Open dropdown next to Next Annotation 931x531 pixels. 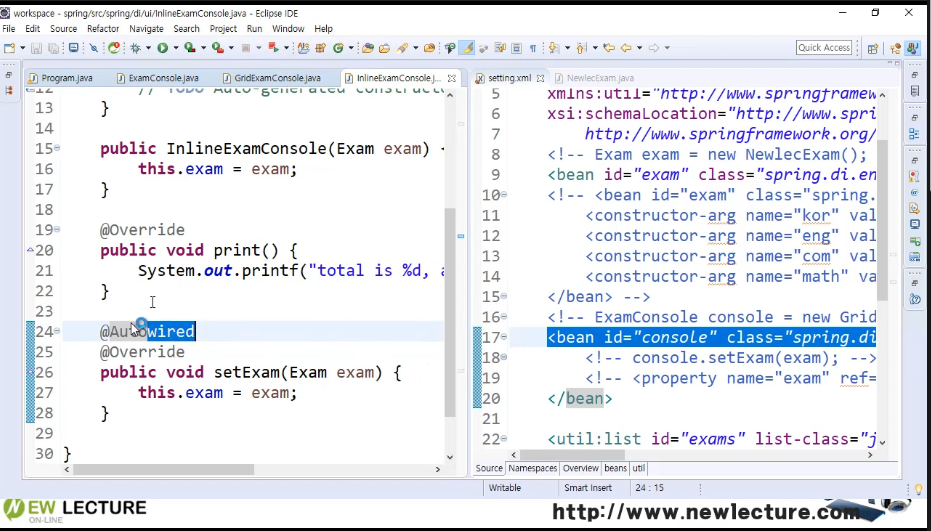[x=567, y=48]
